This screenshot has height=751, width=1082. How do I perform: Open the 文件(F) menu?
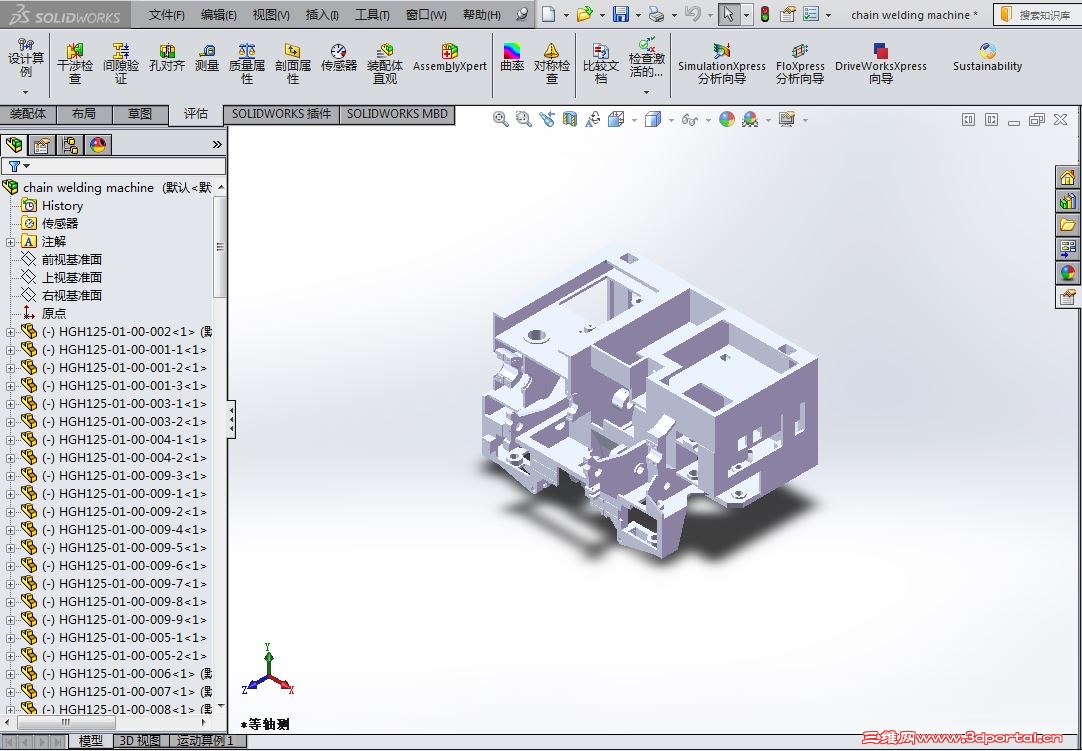pyautogui.click(x=167, y=14)
